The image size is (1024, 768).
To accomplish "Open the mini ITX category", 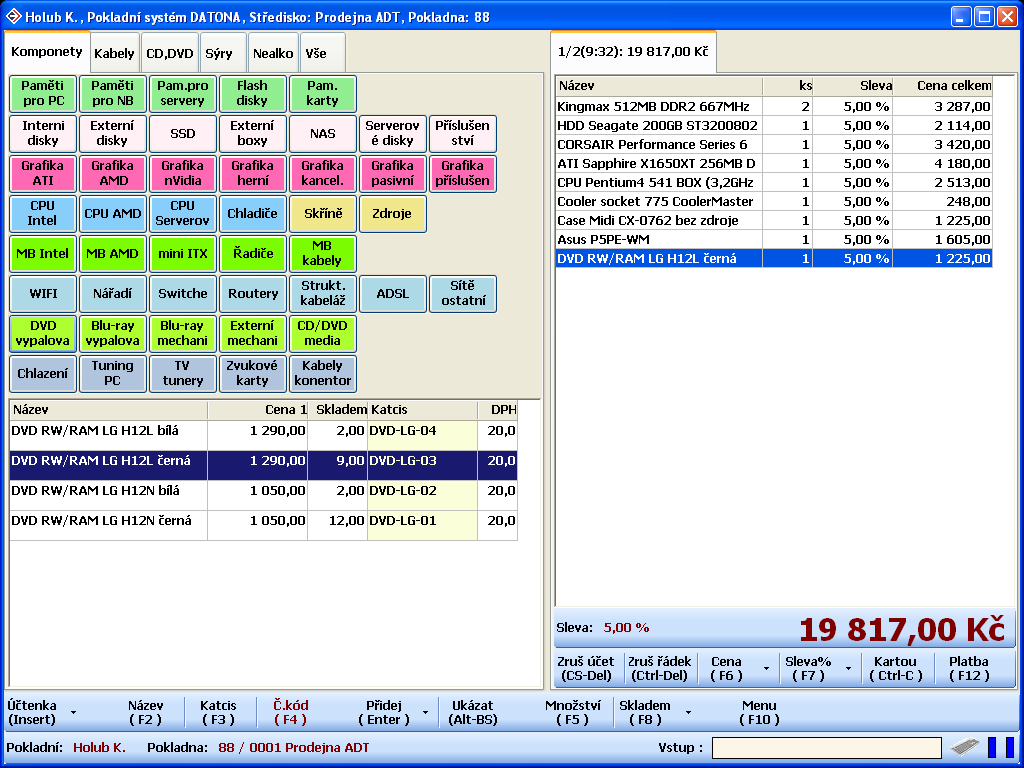I will point(182,253).
